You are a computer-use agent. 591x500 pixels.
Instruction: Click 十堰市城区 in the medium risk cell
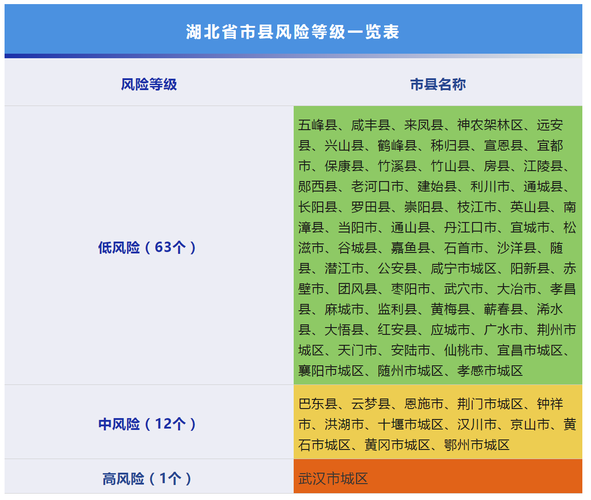click(x=410, y=425)
